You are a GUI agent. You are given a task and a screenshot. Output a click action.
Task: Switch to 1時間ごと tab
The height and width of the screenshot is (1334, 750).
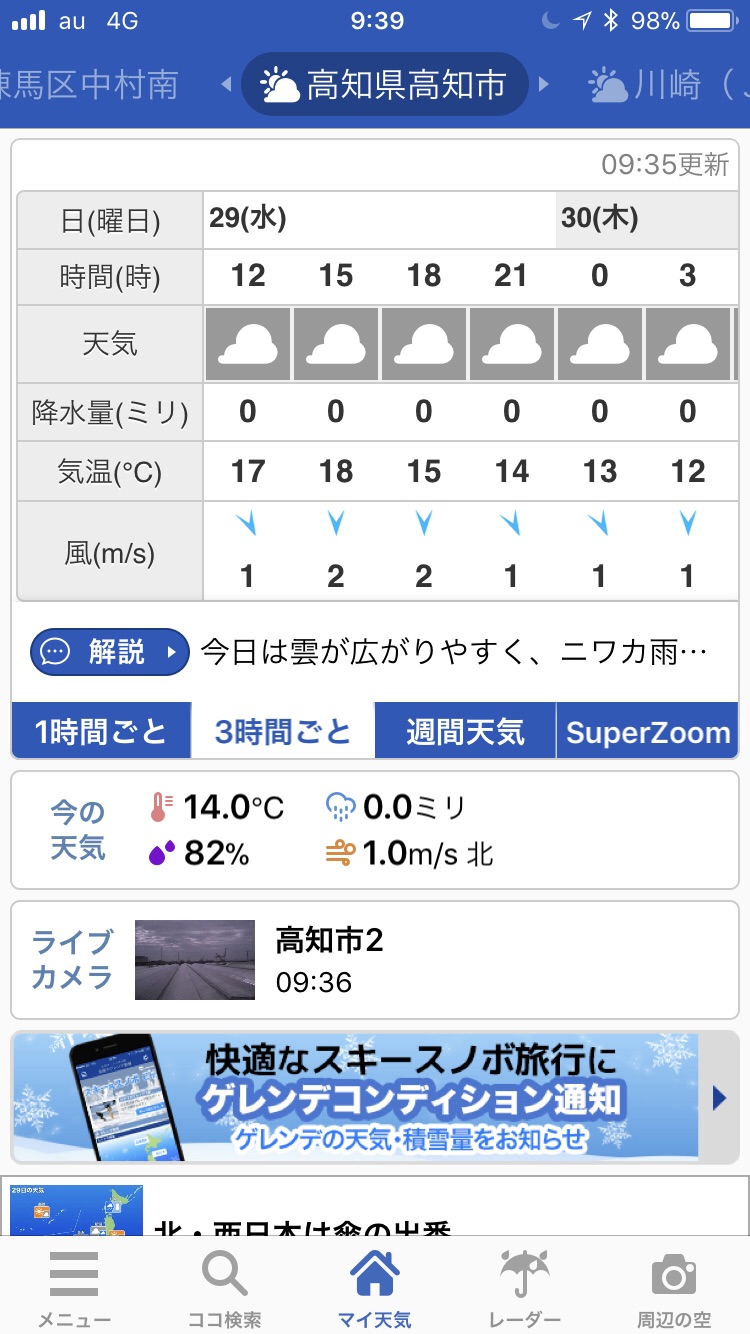[100, 731]
